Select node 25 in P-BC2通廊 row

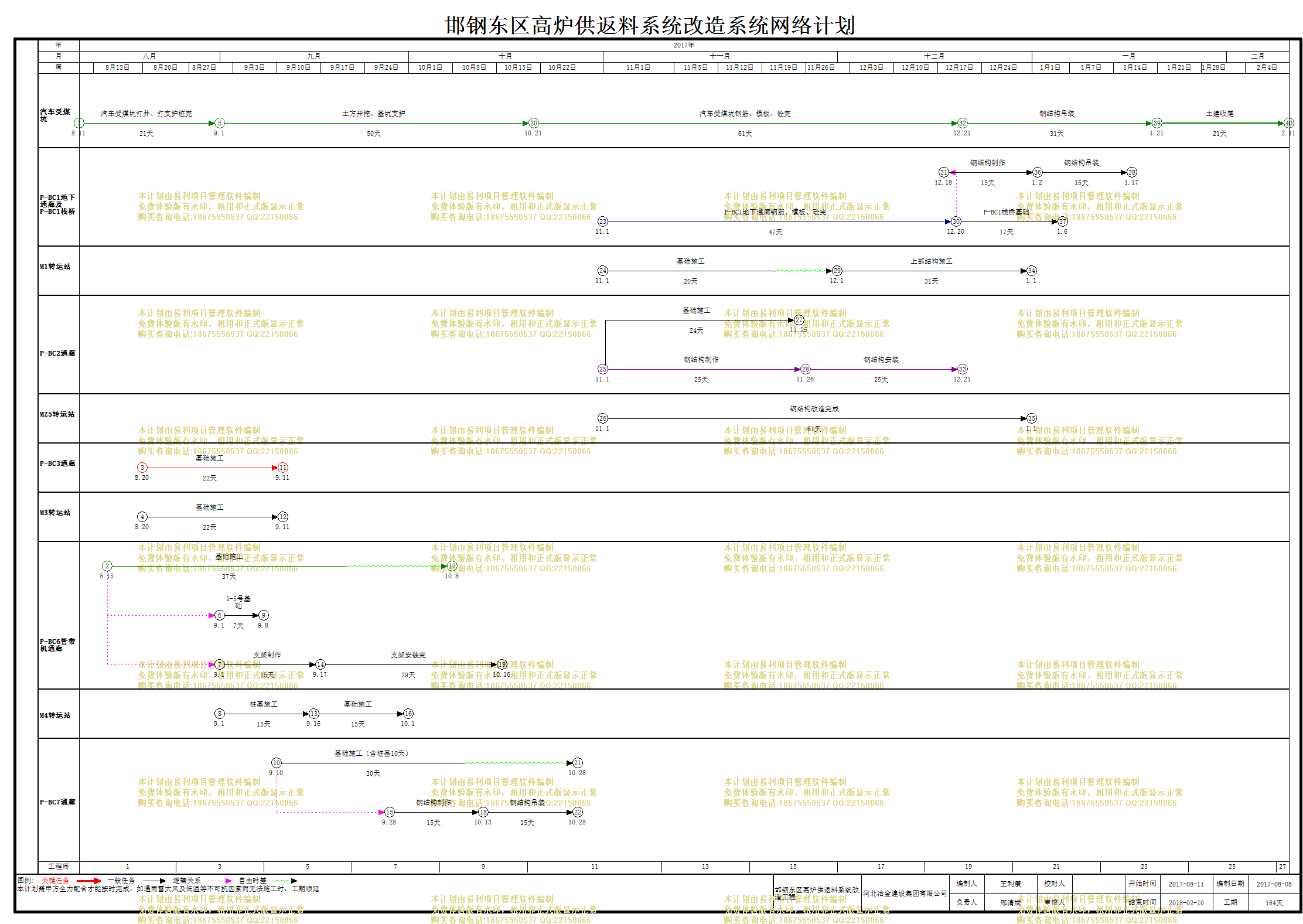pyautogui.click(x=603, y=369)
